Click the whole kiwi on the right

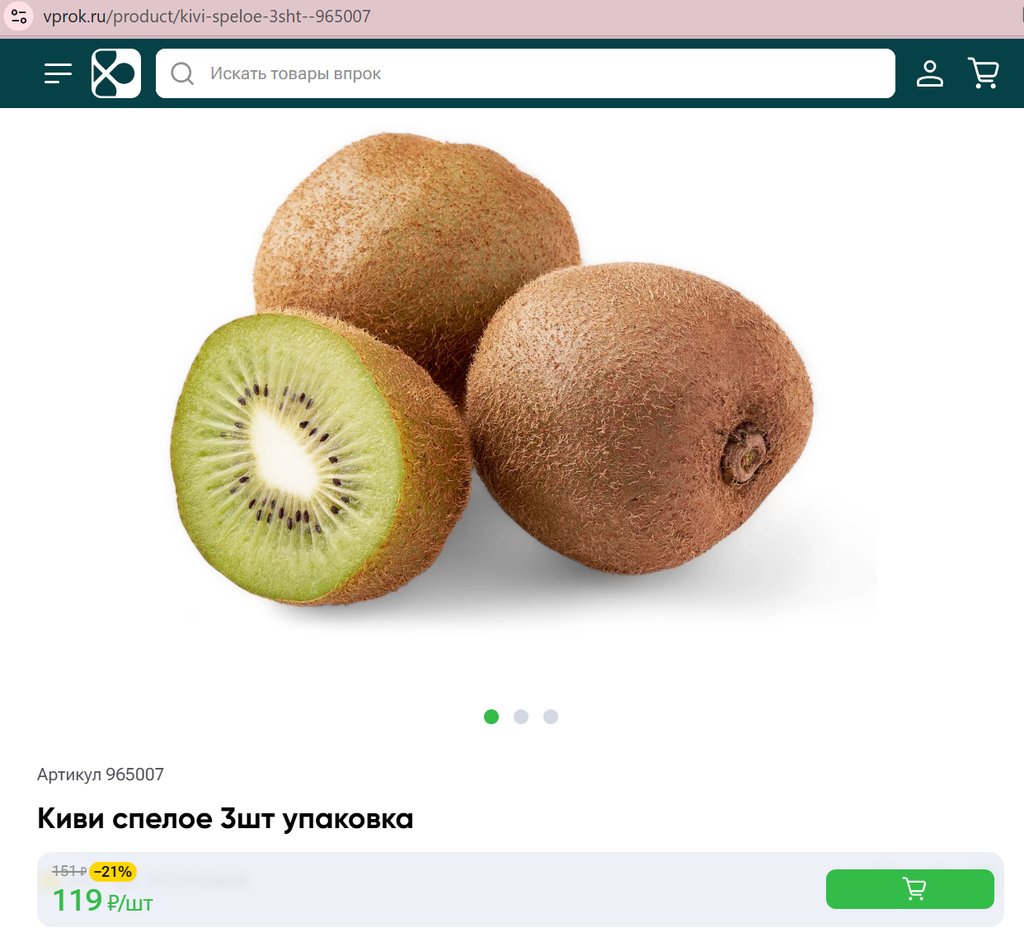coord(640,418)
